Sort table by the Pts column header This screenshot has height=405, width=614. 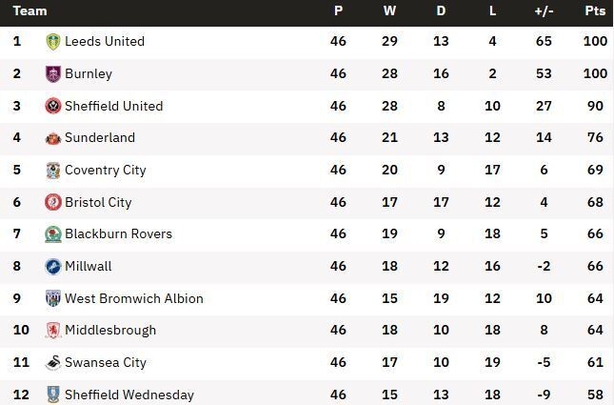coord(595,11)
